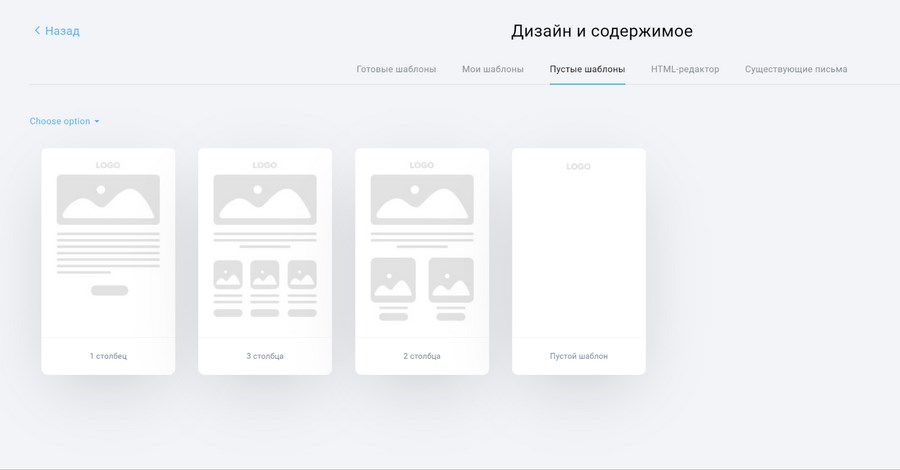
Task: Click the large image placeholder in the 1 столбец template
Action: pyautogui.click(x=108, y=199)
